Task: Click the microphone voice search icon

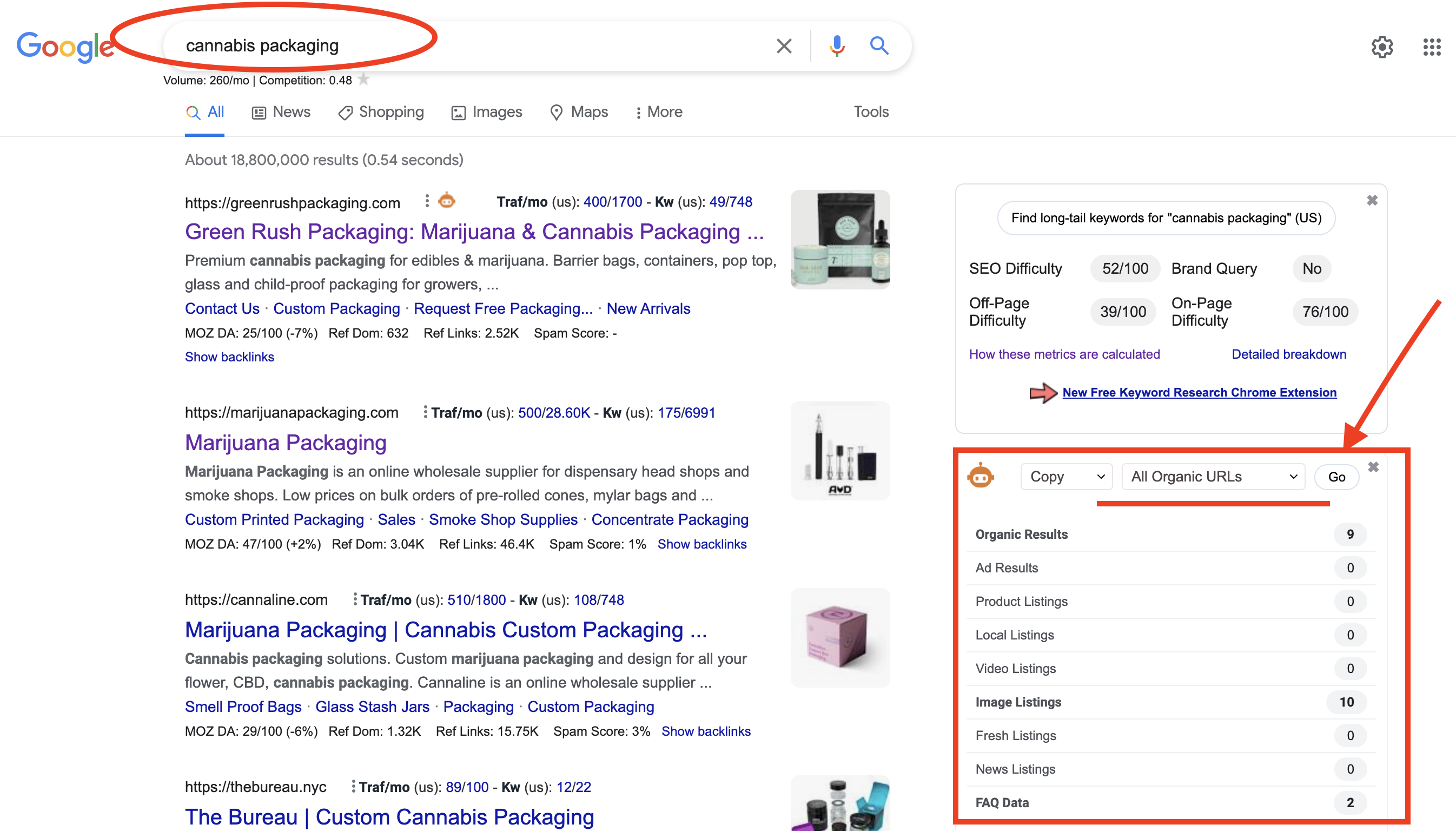Action: (836, 45)
